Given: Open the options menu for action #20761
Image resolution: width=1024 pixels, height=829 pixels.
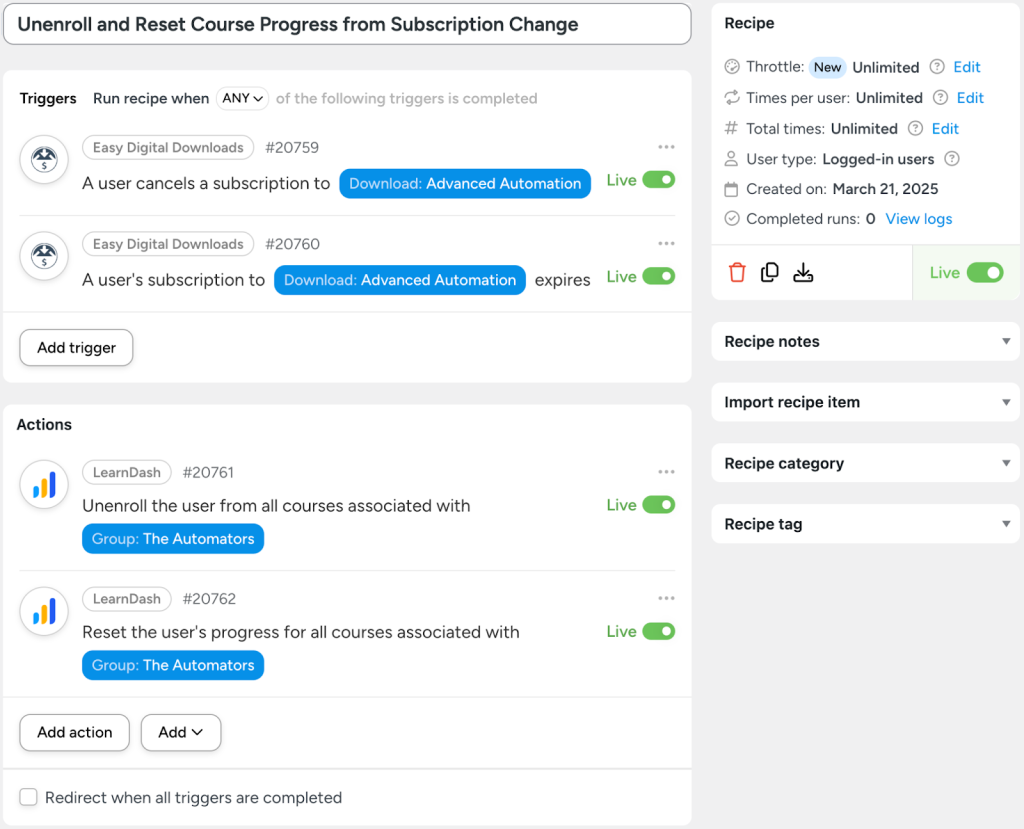Looking at the screenshot, I should [x=666, y=471].
